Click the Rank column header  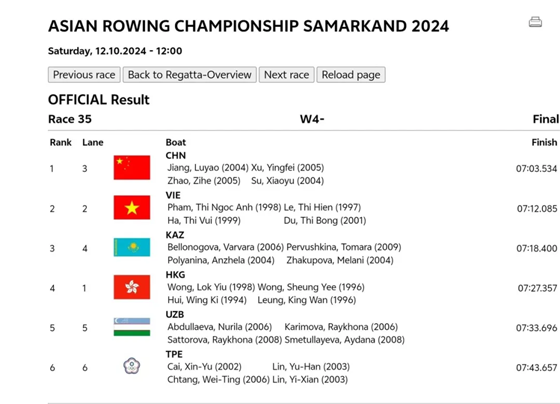[60, 142]
